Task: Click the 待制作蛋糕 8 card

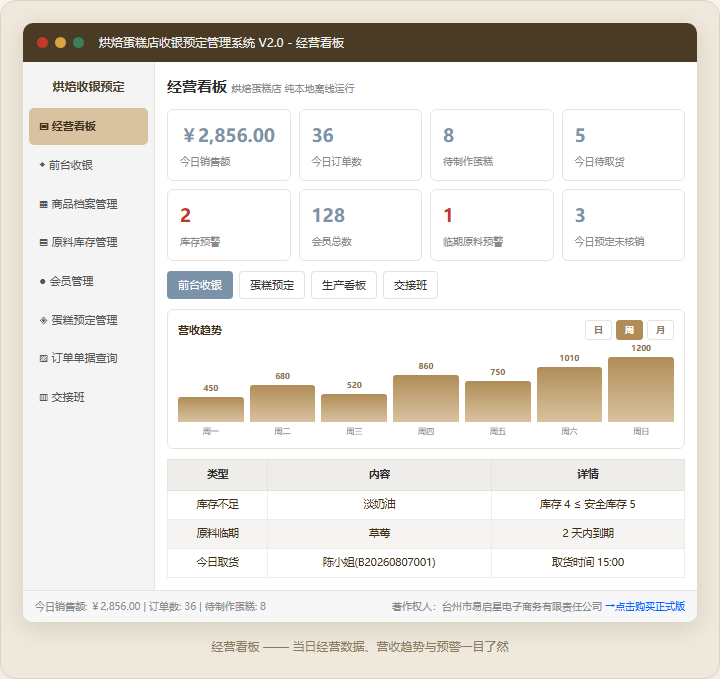Action: point(492,145)
